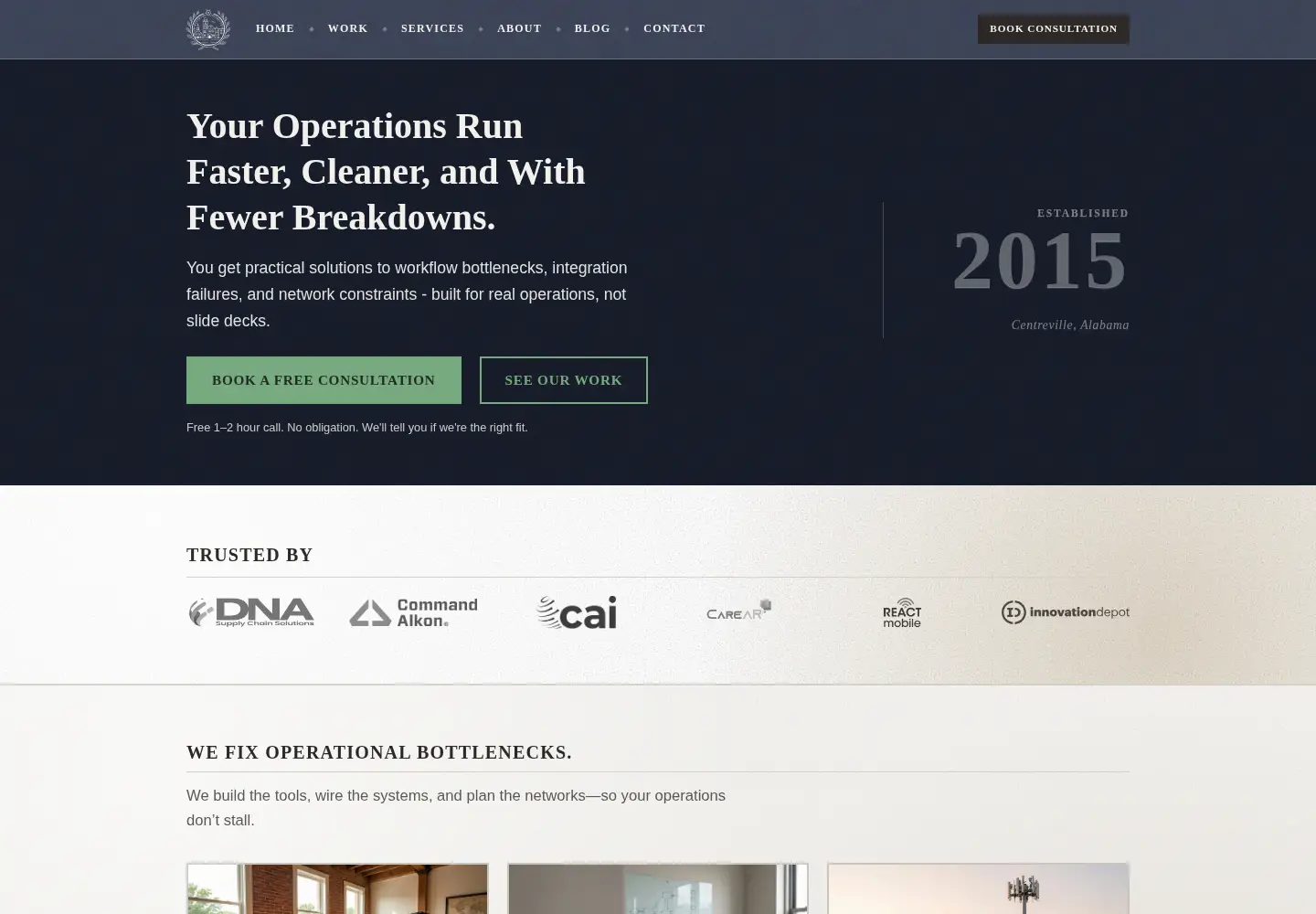
Task: Click the cai logo
Action: (x=576, y=612)
